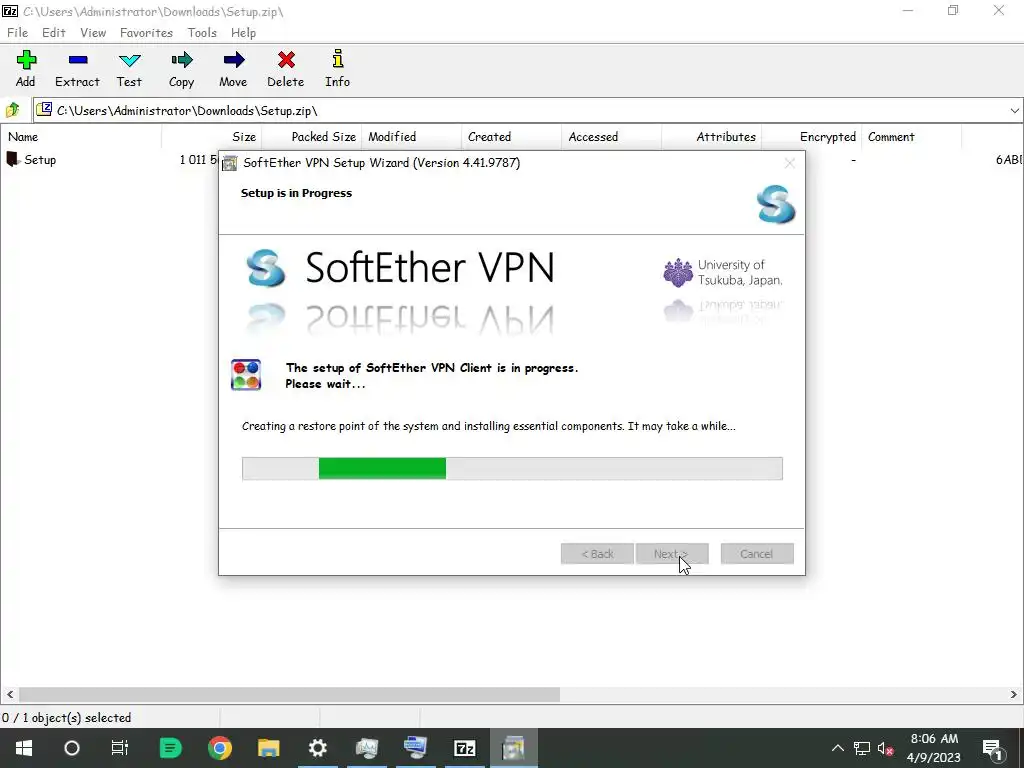Click the Copy toolbar icon
This screenshot has width=1024, height=768.
[182, 61]
